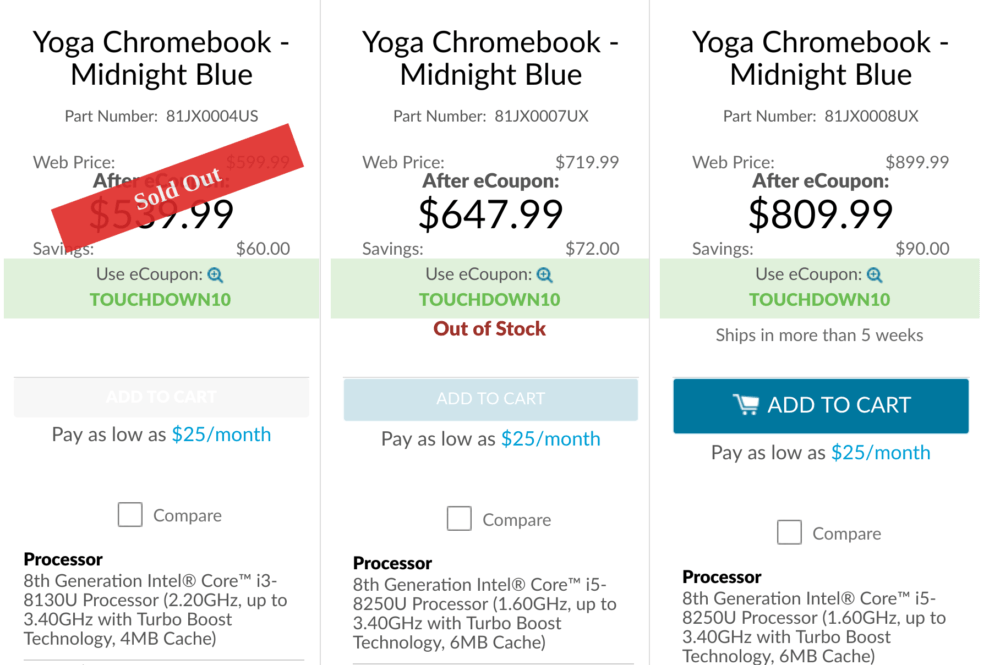Select TOUCHDOWN10 coupon code for the $809.99 model
The height and width of the screenshot is (665, 1000).
coord(820,300)
